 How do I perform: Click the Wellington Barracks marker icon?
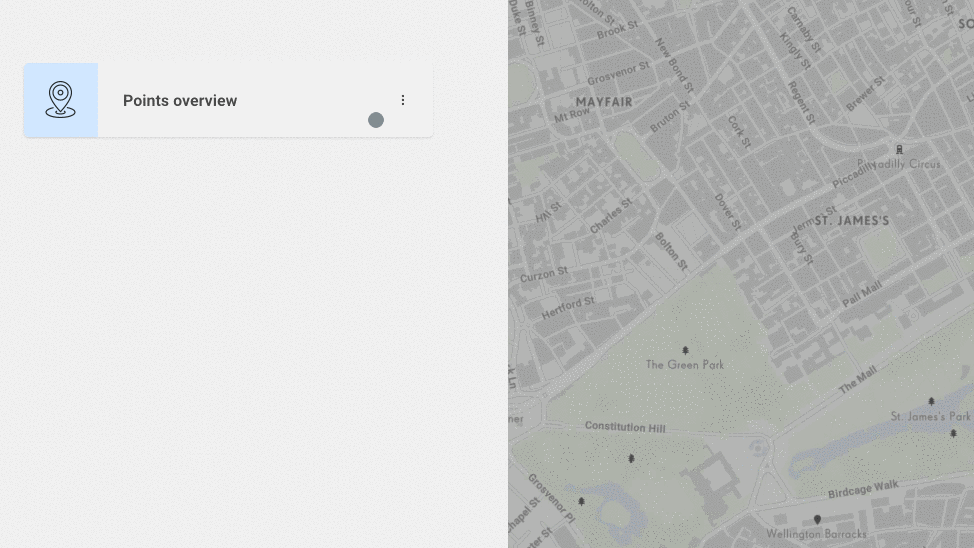pos(817,520)
